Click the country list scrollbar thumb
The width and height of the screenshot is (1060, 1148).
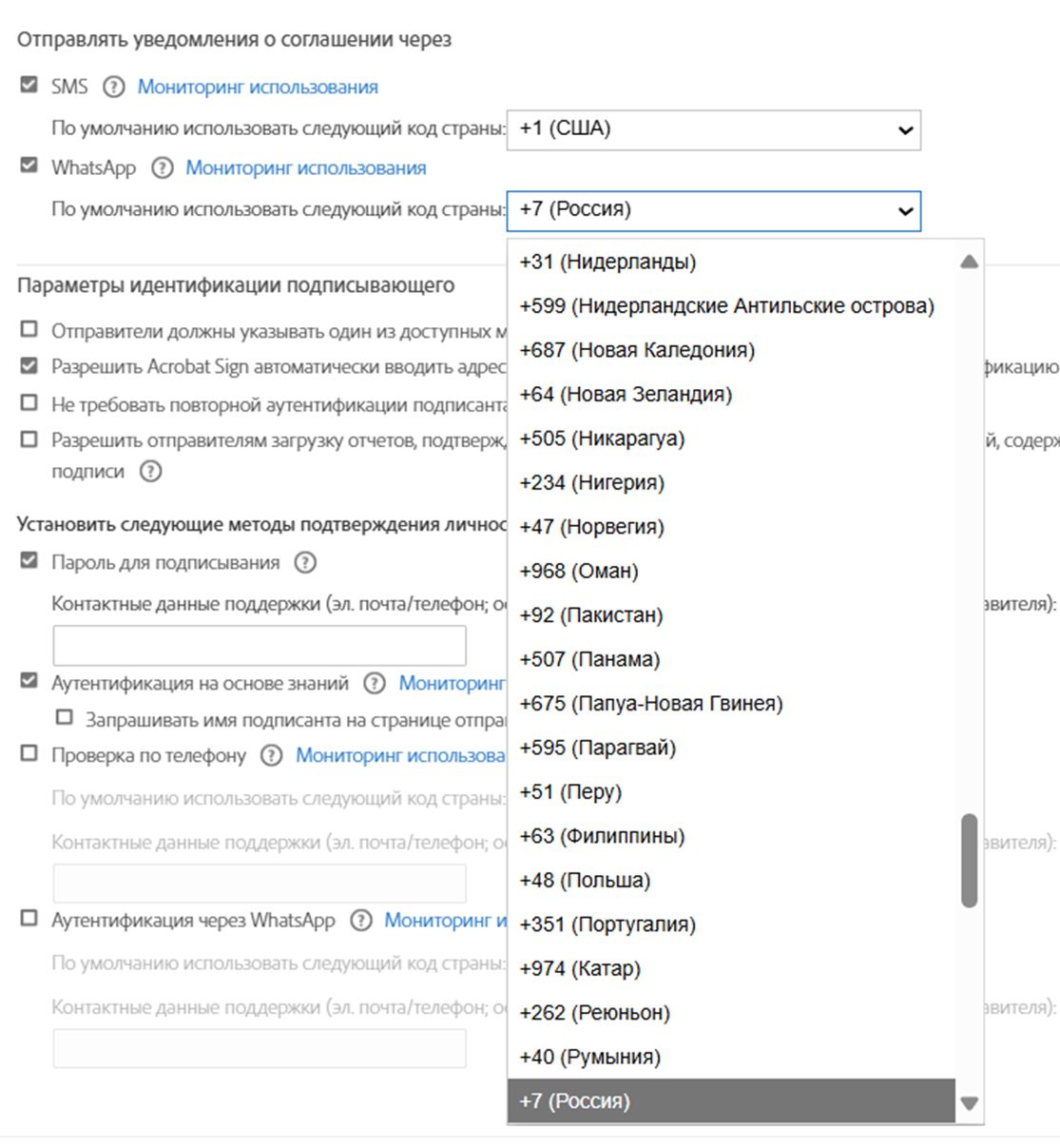pos(969,860)
